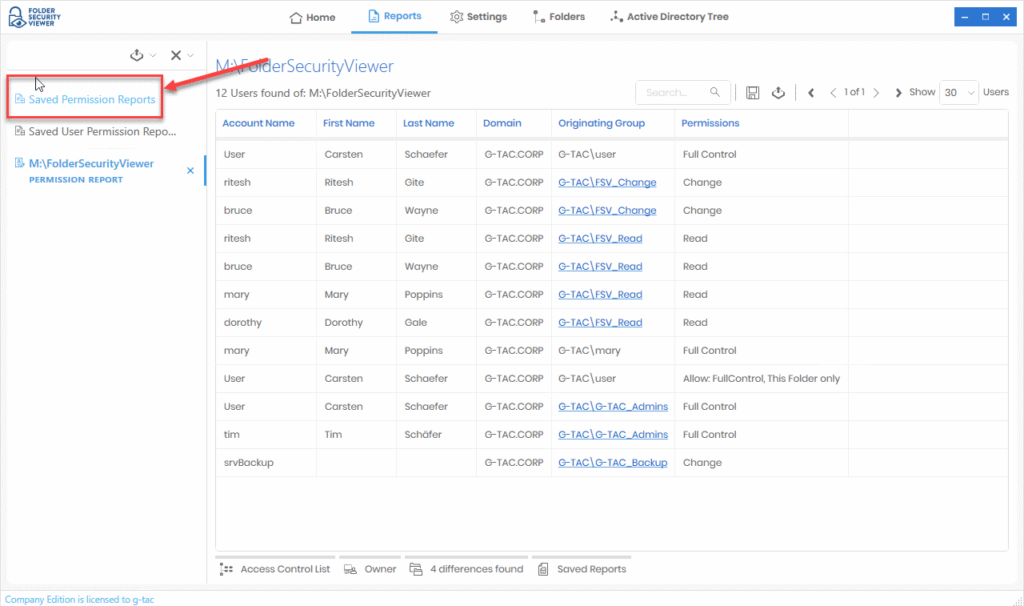Expand the sidebar export dropdown arrow
1024x606 pixels.
coord(153,56)
